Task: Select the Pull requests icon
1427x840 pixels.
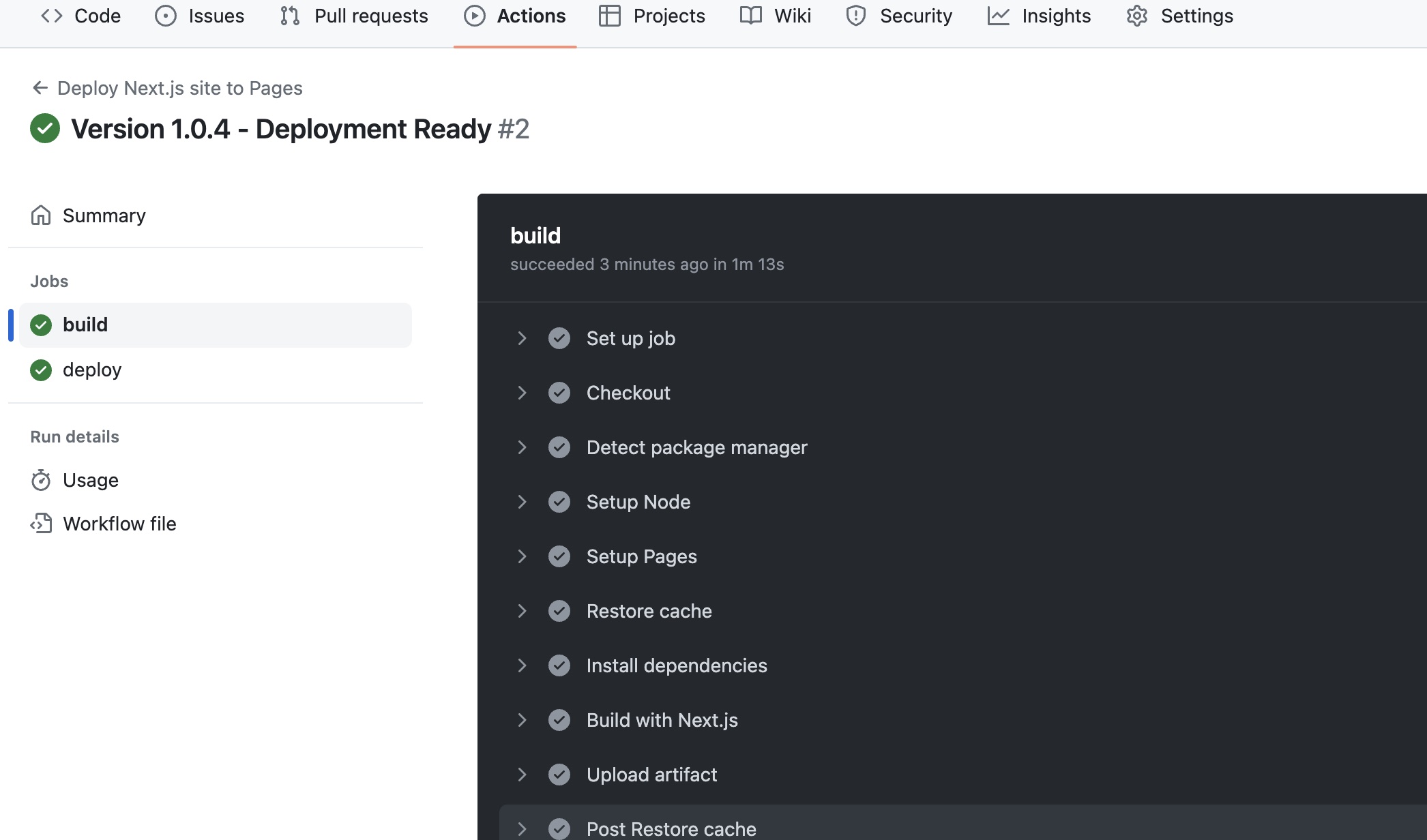Action: click(289, 15)
